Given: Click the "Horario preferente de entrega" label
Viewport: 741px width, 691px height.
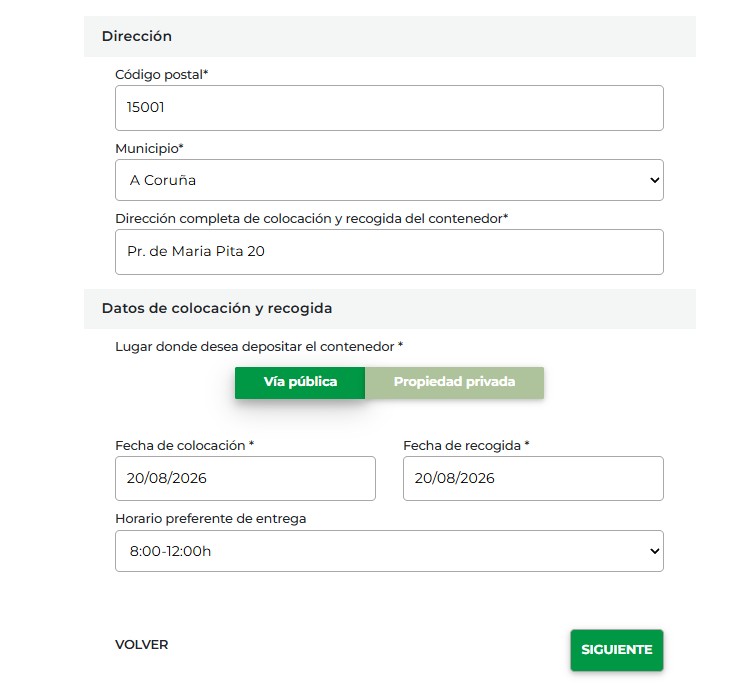Looking at the screenshot, I should pyautogui.click(x=211, y=518).
